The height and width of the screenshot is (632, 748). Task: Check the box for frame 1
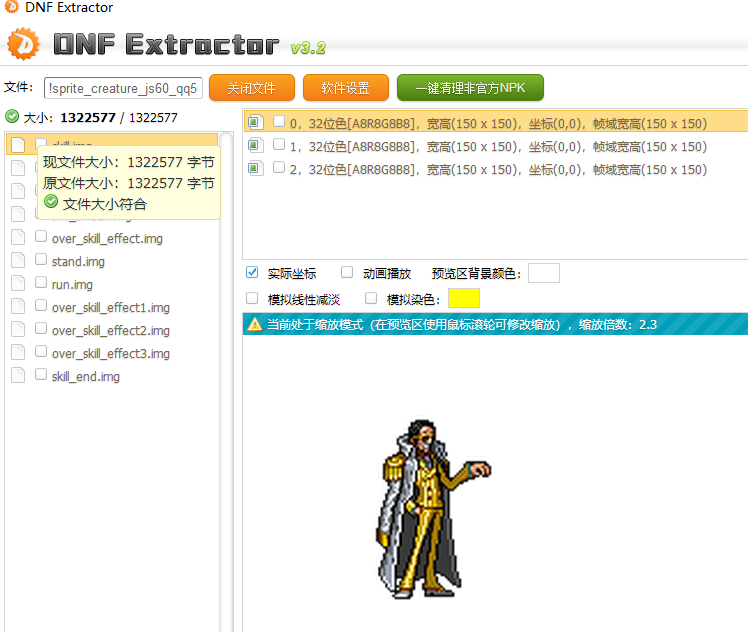[279, 144]
